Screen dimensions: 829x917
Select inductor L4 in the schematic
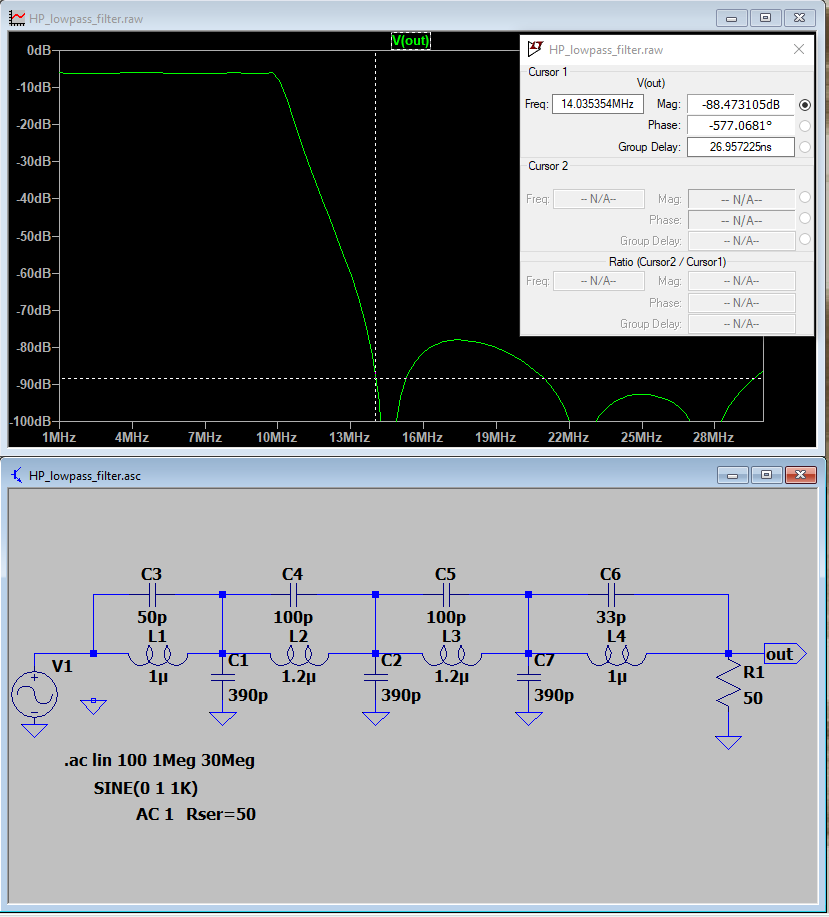(617, 656)
